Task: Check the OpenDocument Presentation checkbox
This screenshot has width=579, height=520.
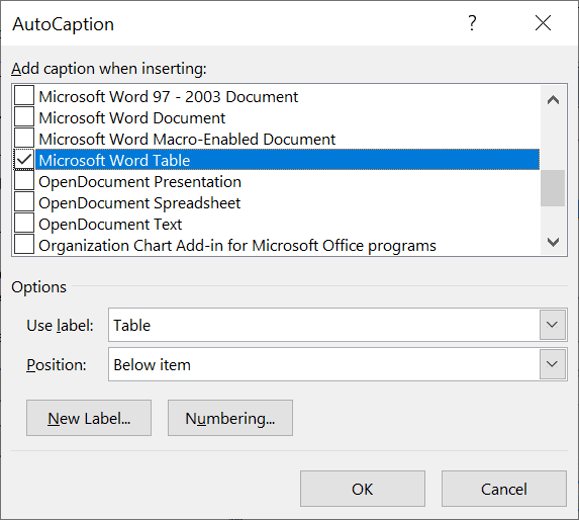Action: [24, 181]
